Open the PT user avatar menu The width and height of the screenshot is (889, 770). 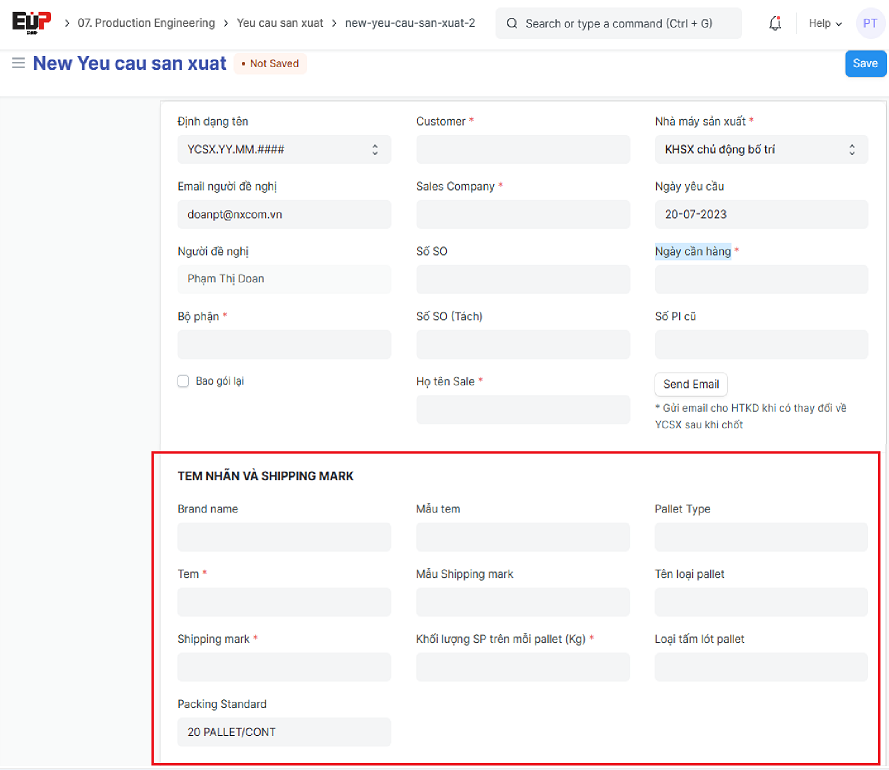pyautogui.click(x=868, y=23)
